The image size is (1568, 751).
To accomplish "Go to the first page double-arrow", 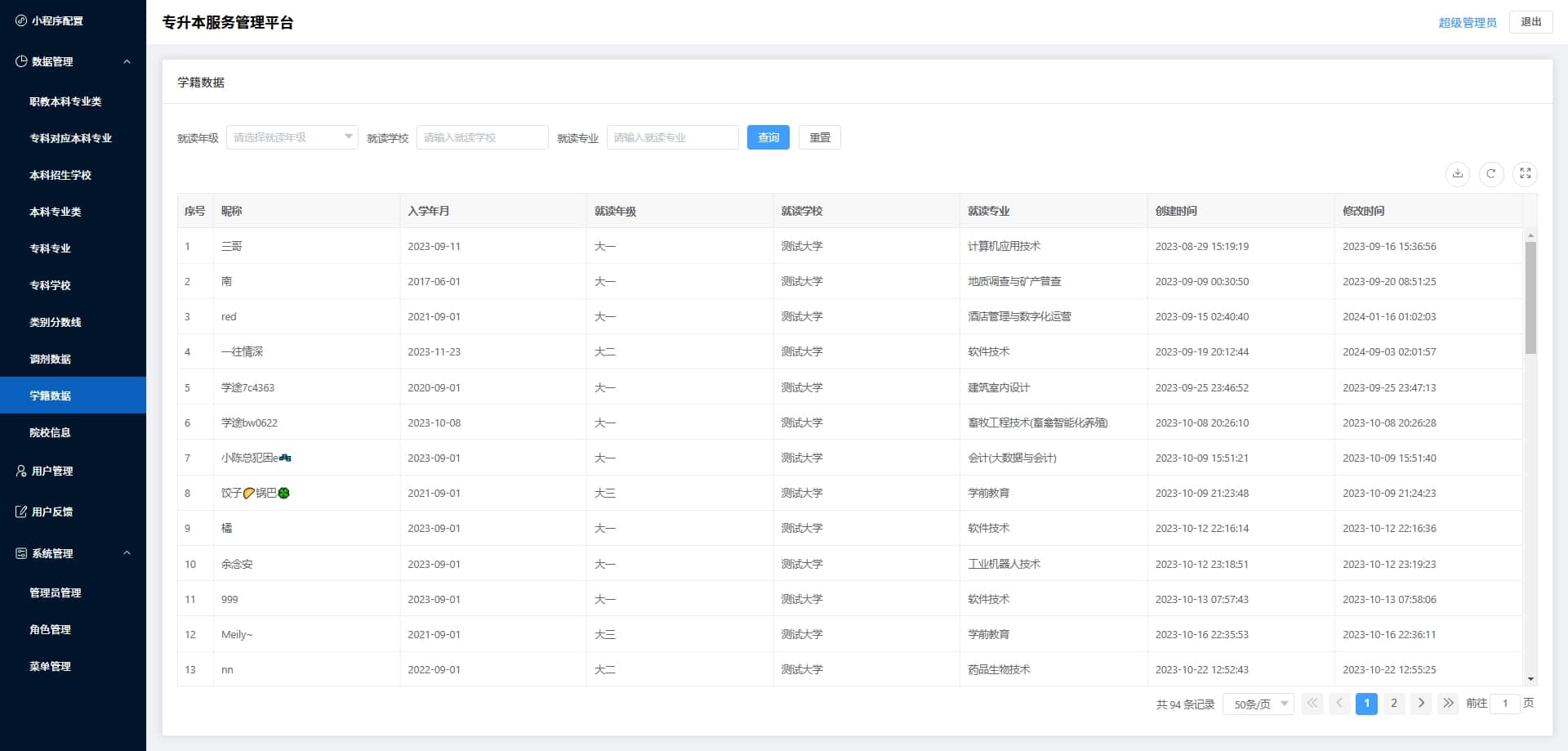I will click(1312, 704).
